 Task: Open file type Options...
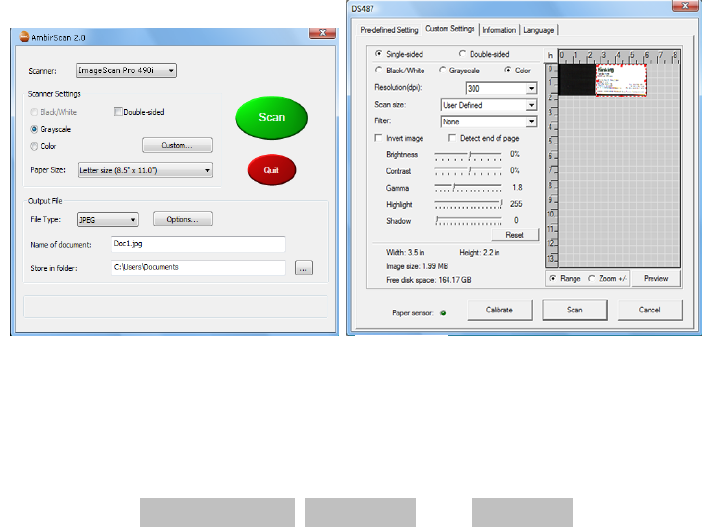(183, 219)
